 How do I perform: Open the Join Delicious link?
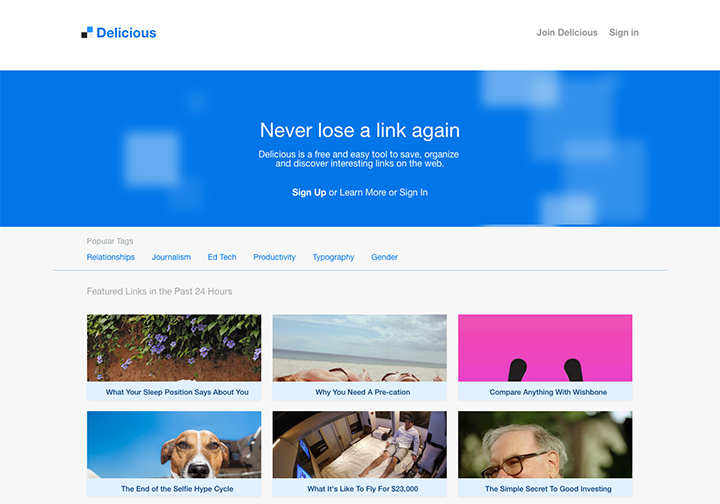point(567,33)
